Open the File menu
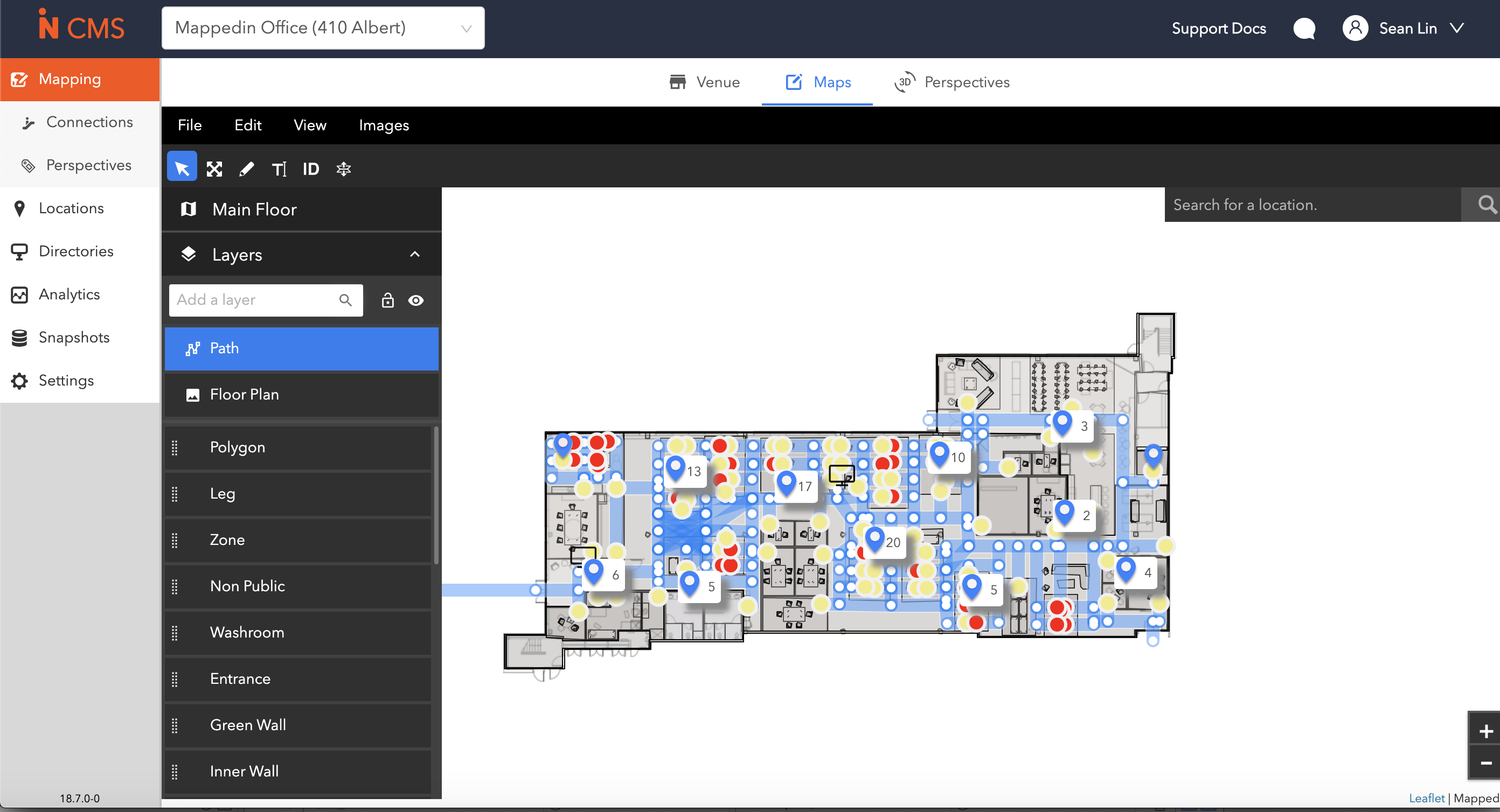 tap(190, 125)
